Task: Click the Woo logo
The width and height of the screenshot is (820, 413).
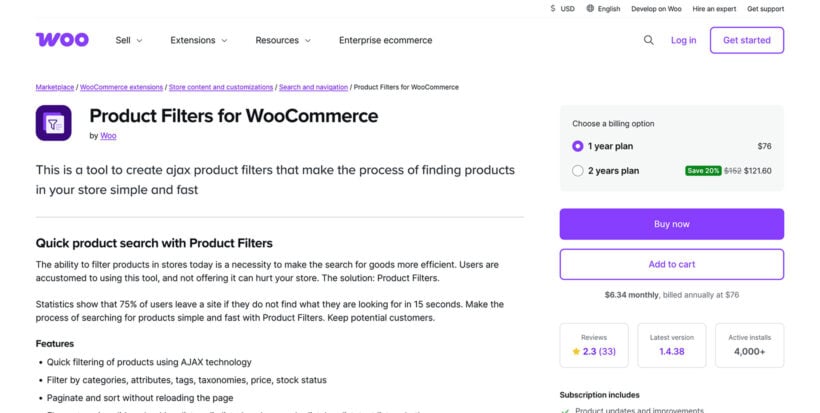Action: point(62,40)
